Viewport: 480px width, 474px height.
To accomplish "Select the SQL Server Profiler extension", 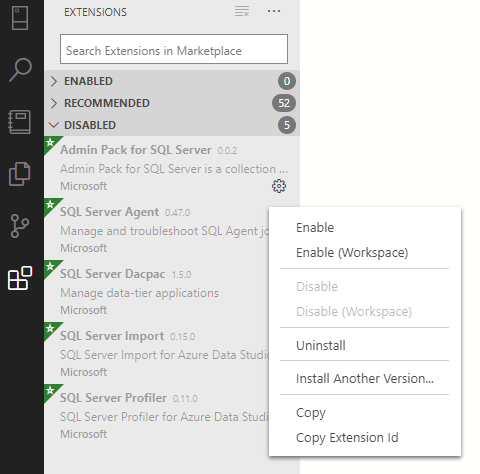I will 157,415.
